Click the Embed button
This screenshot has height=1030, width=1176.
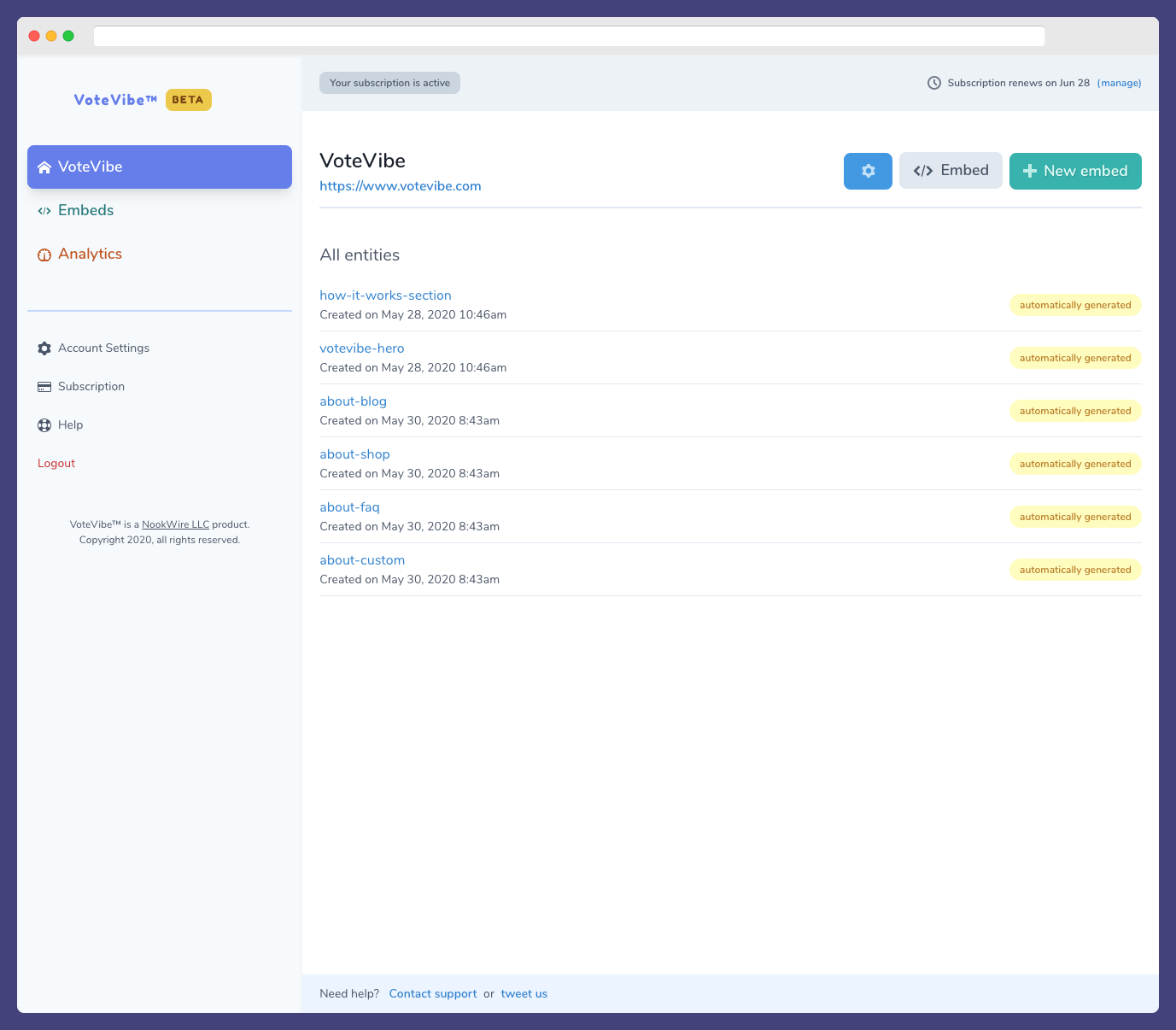click(x=951, y=171)
